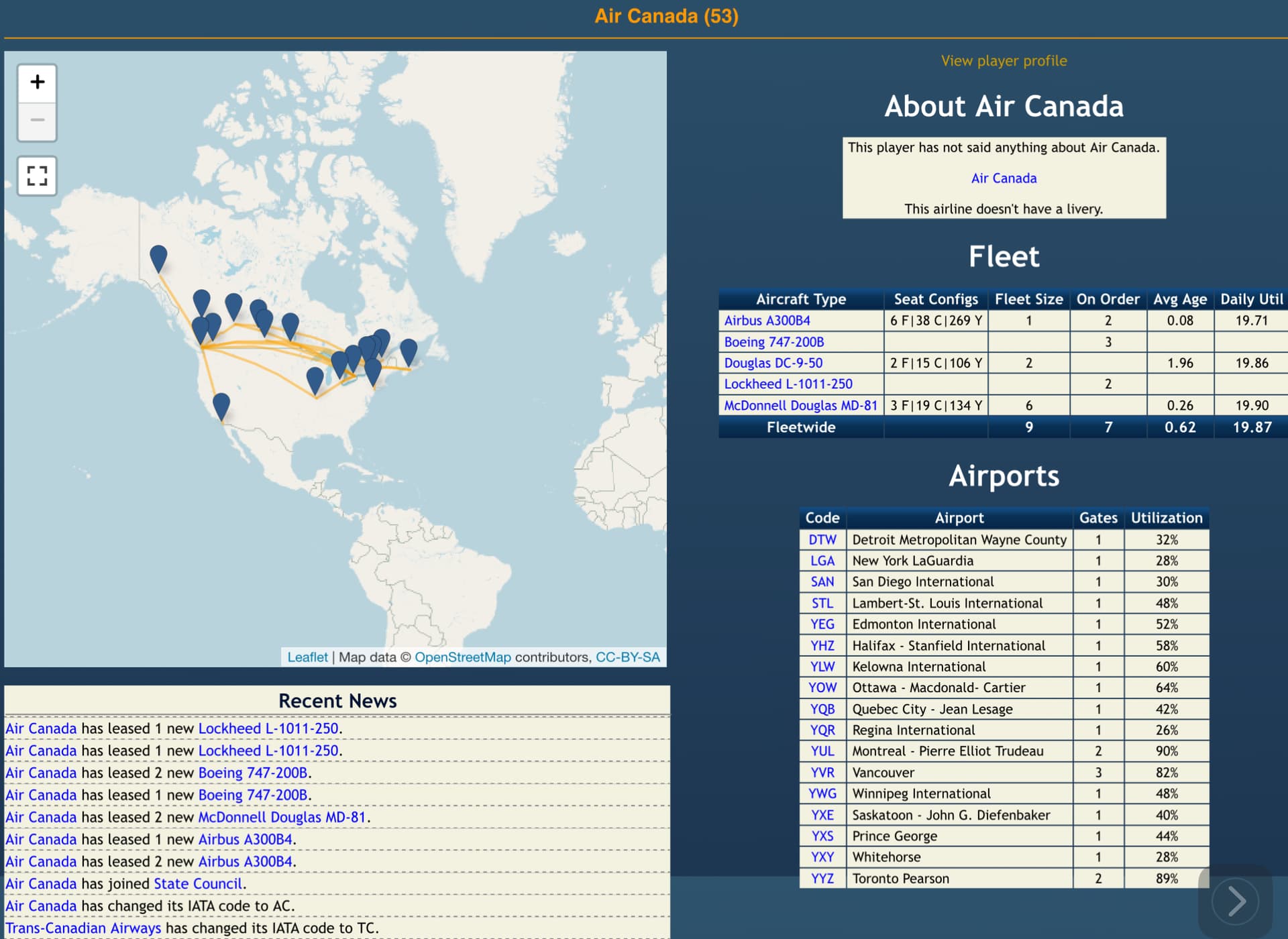Screen dimensions: 1288x939
Task: Toggle fullscreen view of the map
Action: point(38,176)
